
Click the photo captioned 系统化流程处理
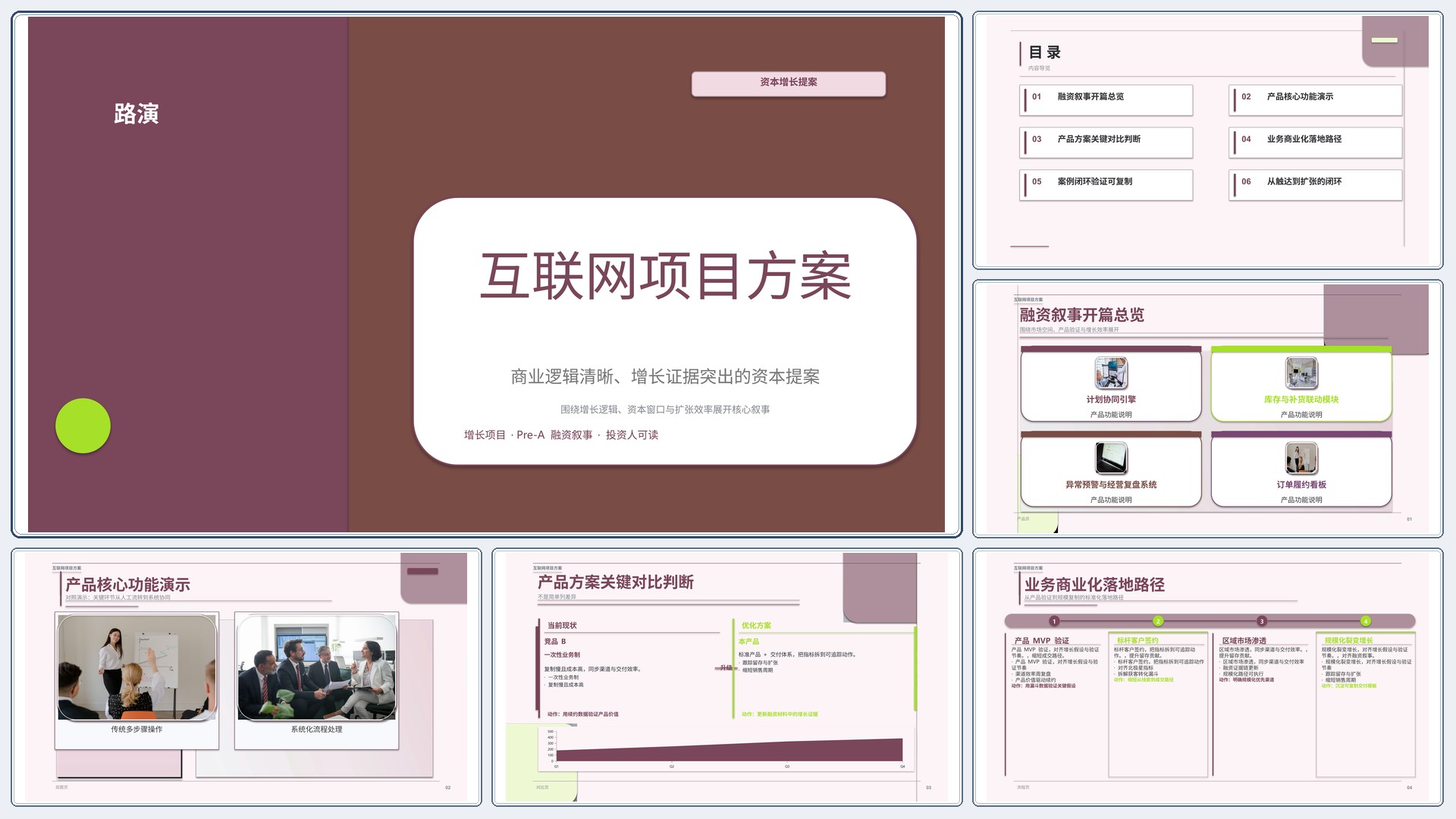[x=317, y=667]
